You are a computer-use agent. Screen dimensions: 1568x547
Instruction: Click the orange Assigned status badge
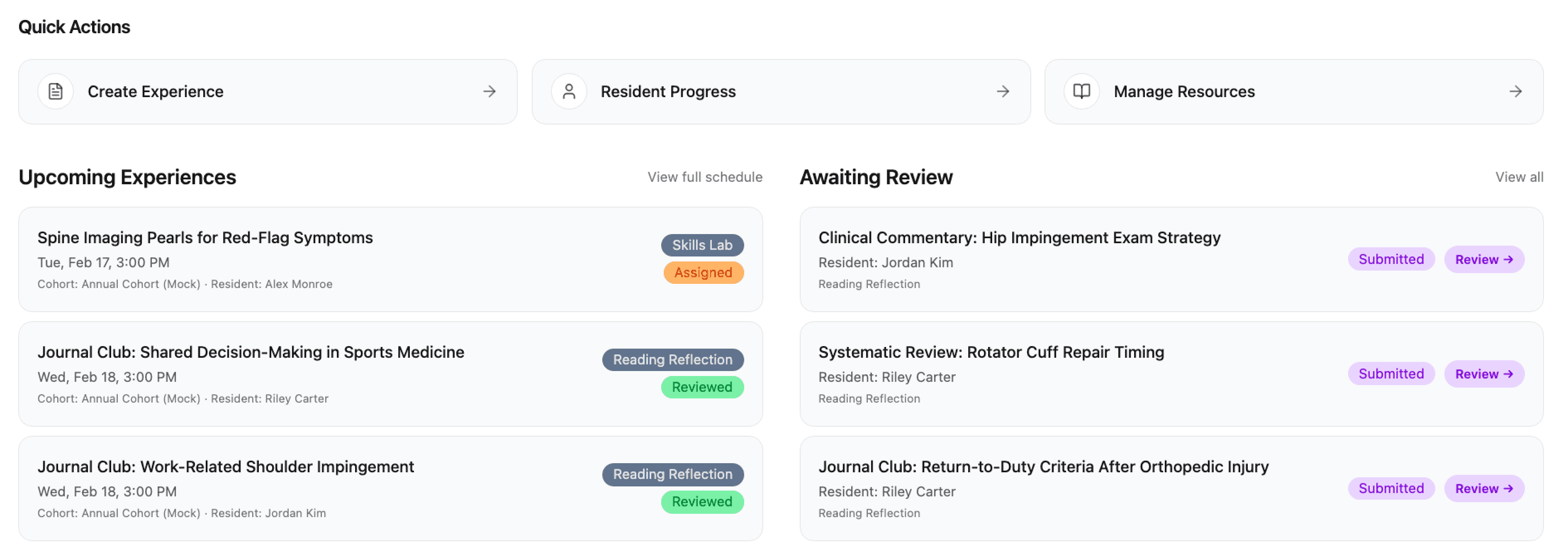click(x=703, y=272)
